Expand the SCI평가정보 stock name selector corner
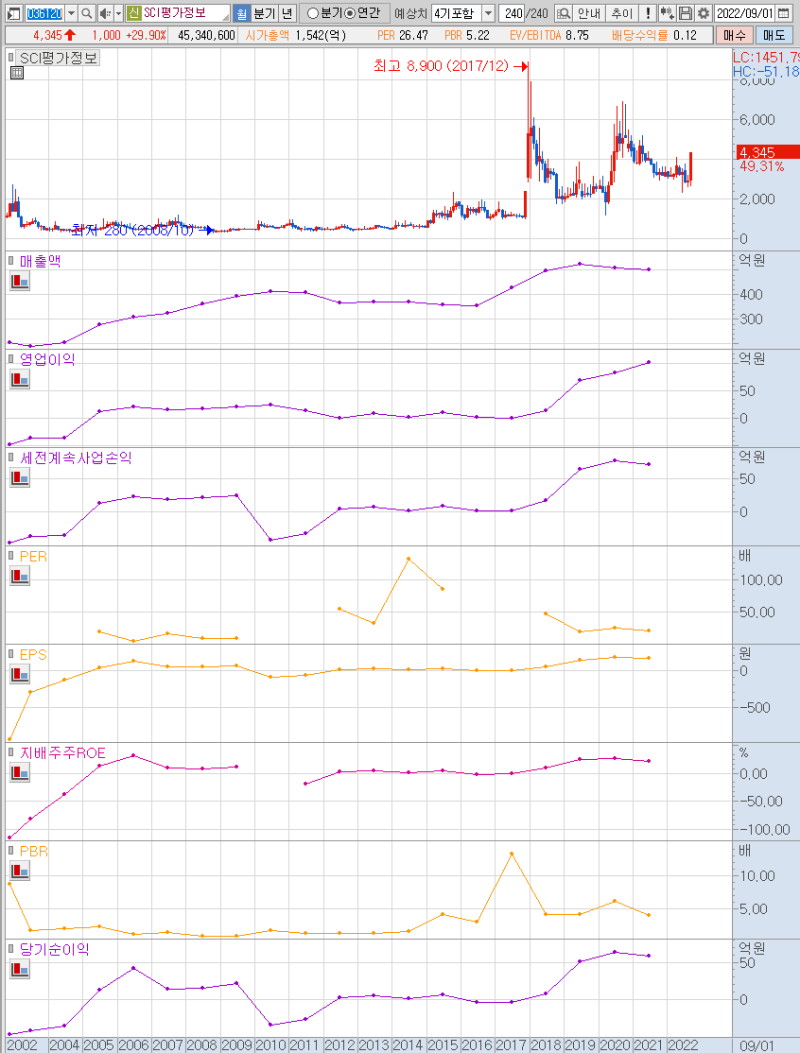This screenshot has width=800, height=1053. 226,15
